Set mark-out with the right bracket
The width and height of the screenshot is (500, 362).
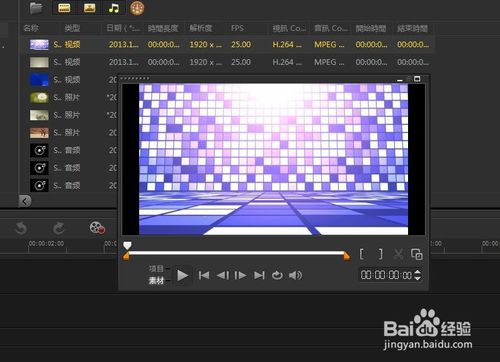coord(380,254)
